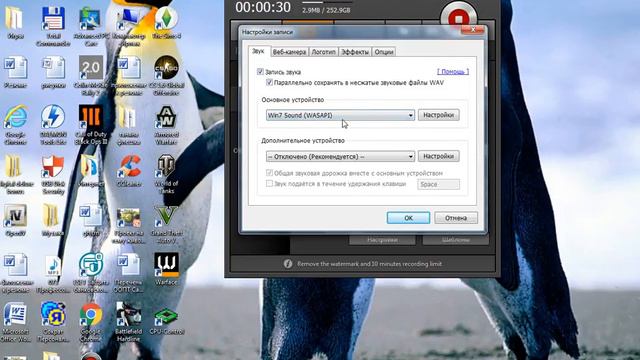Launch Grand Theft Auto V shortcut
The height and width of the screenshot is (360, 640).
[166, 224]
